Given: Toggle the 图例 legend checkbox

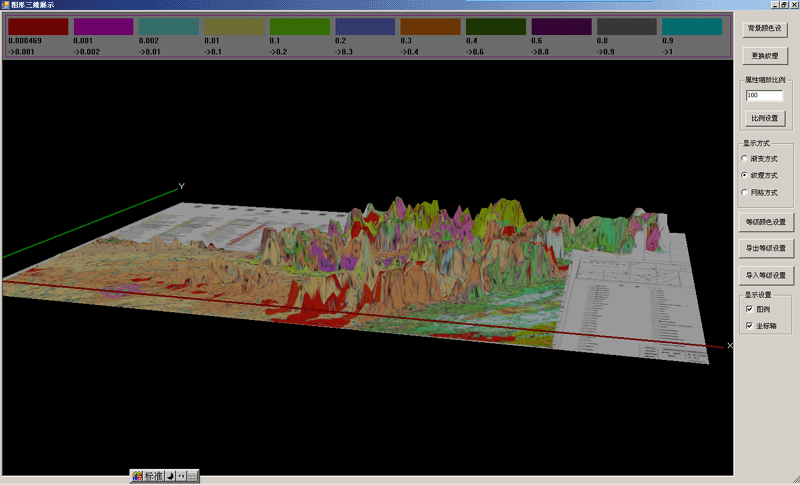Looking at the screenshot, I should coord(749,310).
